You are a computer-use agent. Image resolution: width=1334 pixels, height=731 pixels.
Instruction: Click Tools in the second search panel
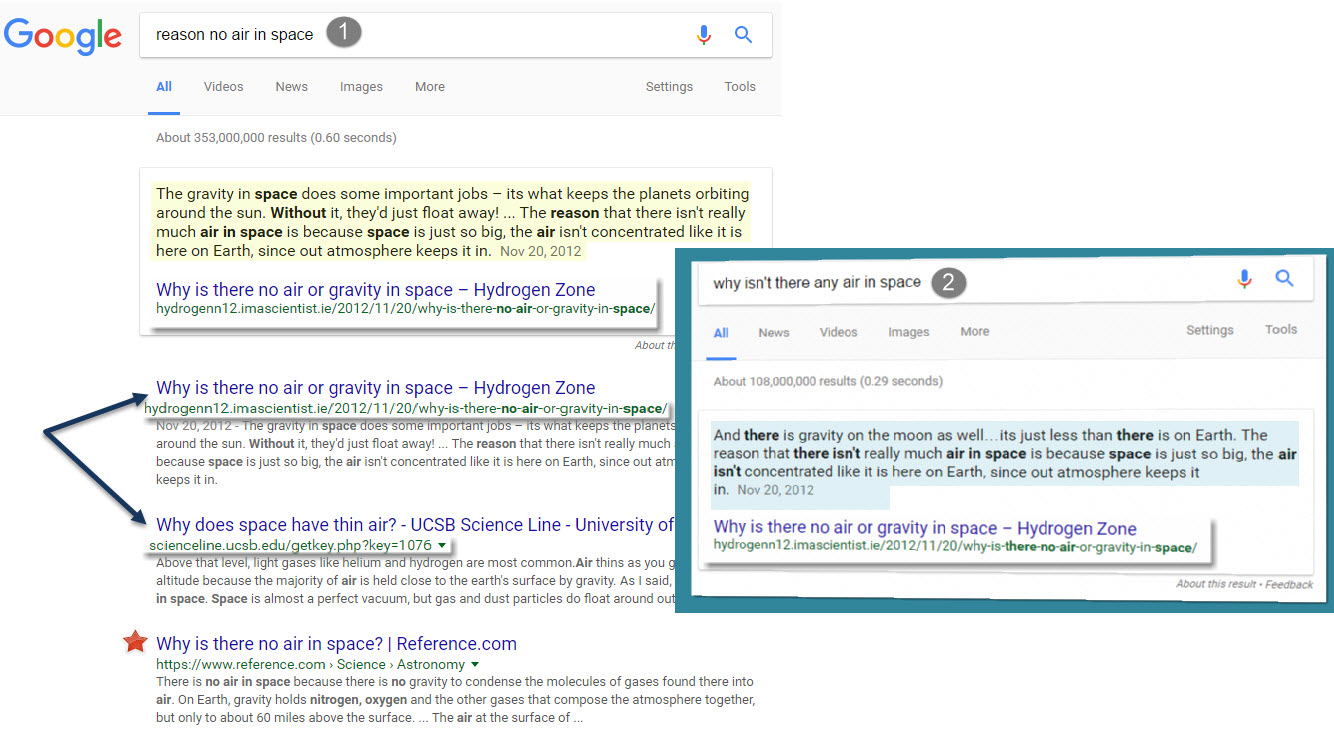(1280, 330)
